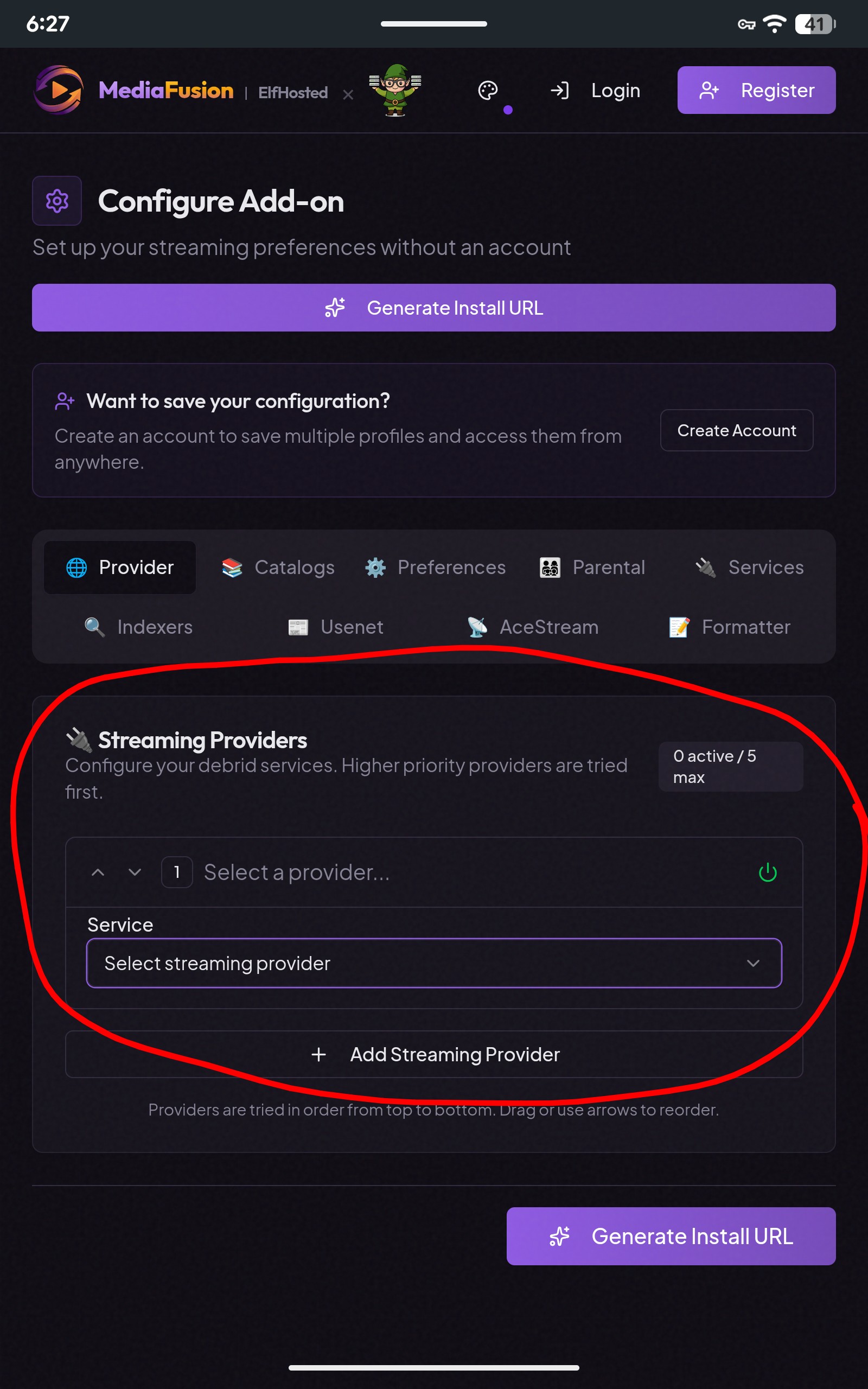Move provider down with down arrow
The height and width of the screenshot is (1389, 868).
[135, 872]
